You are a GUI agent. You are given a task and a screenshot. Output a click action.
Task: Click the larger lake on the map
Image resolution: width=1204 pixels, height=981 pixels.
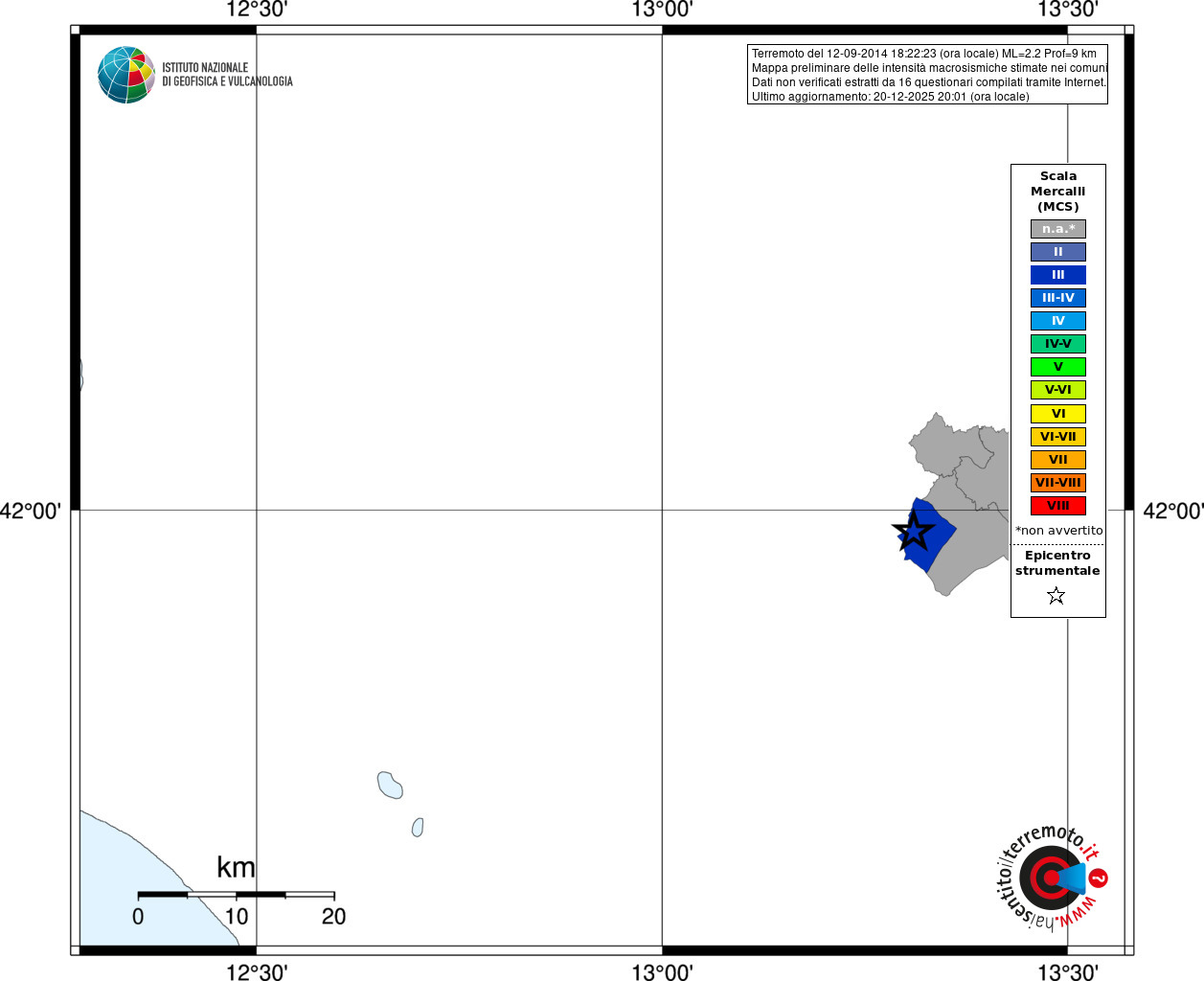[390, 786]
